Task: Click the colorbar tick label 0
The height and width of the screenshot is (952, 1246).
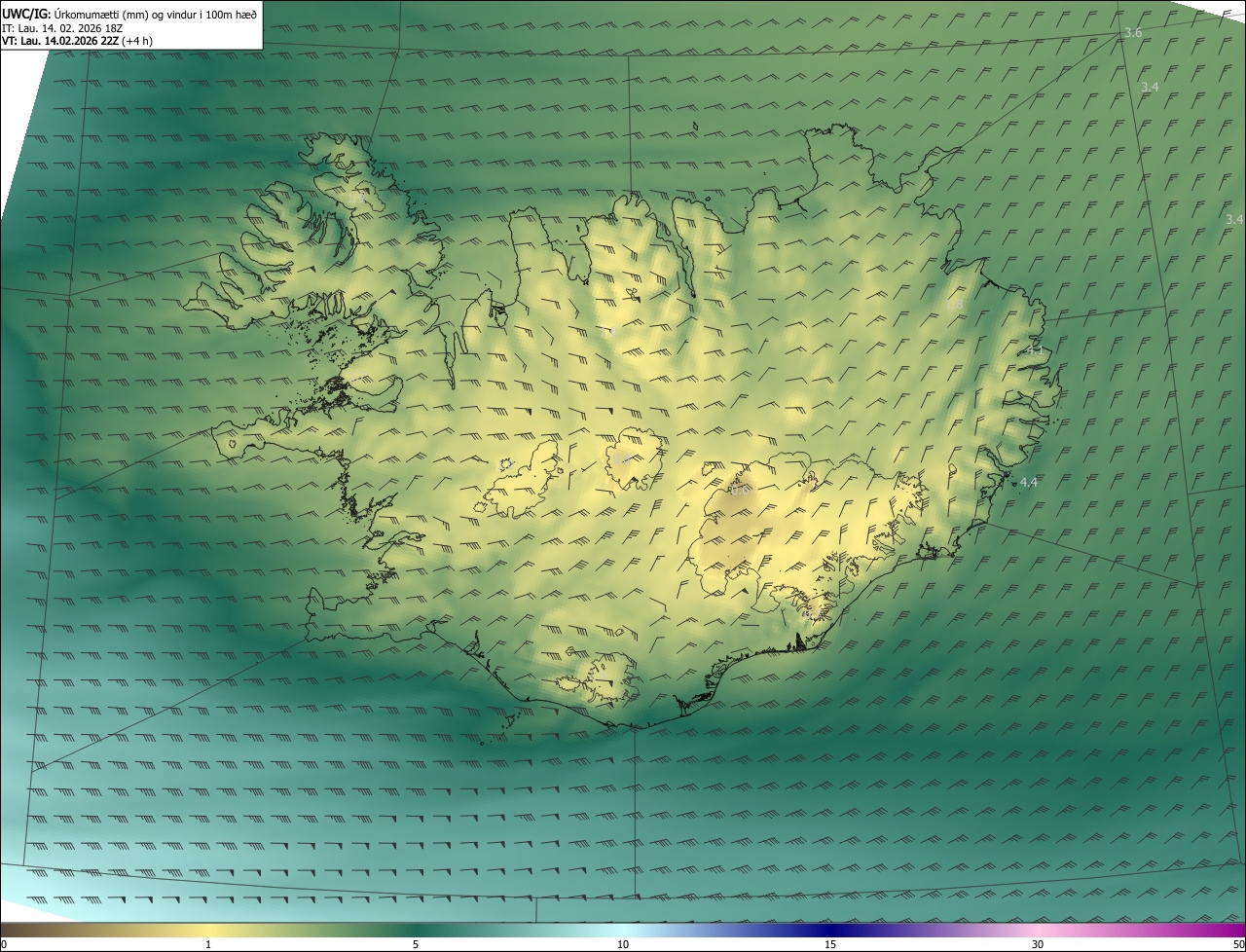Action: point(3,944)
